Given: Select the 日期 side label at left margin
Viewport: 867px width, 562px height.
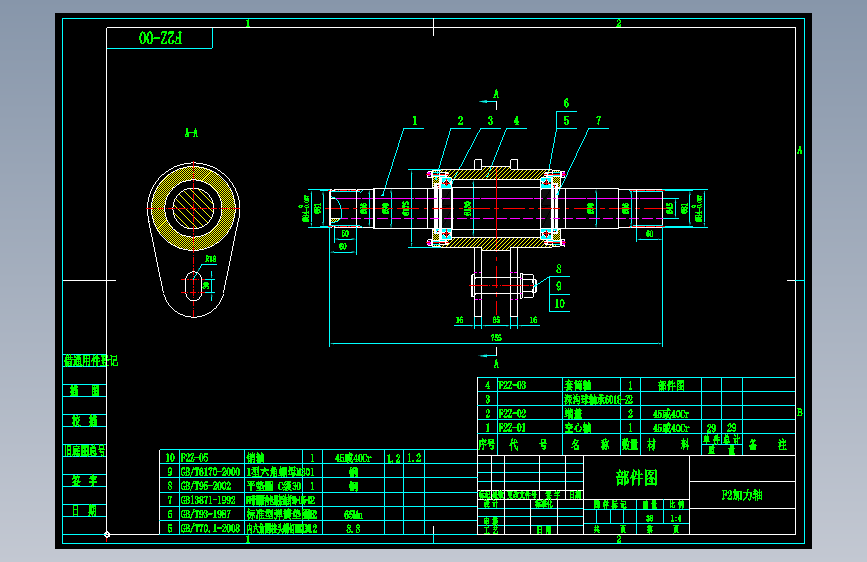Looking at the screenshot, I should pyautogui.click(x=84, y=511).
